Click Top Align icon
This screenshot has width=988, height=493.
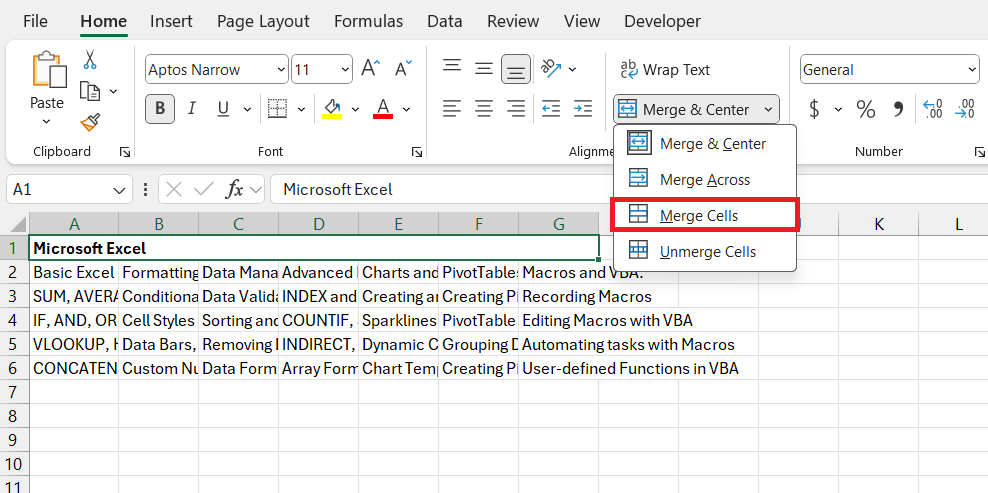[451, 67]
